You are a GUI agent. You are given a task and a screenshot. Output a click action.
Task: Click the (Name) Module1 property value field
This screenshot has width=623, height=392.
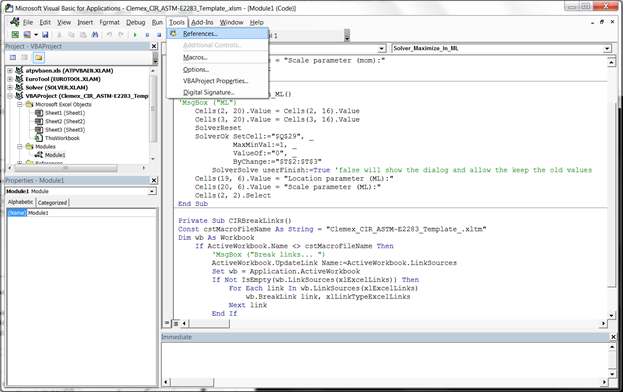[91, 213]
